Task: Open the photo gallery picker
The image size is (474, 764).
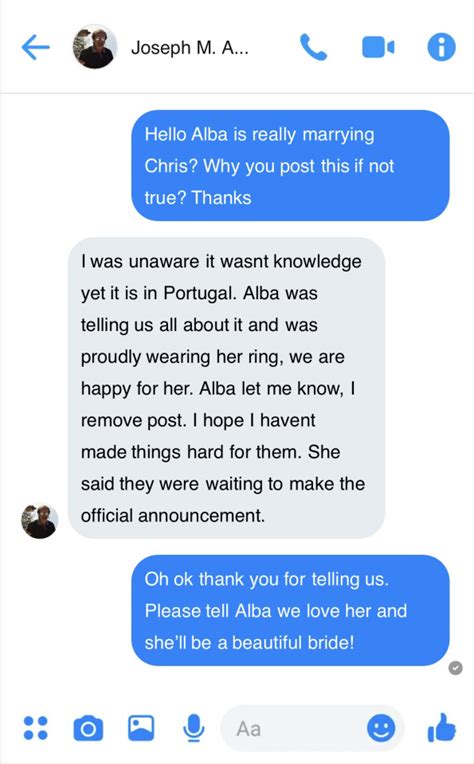Action: pos(141,728)
